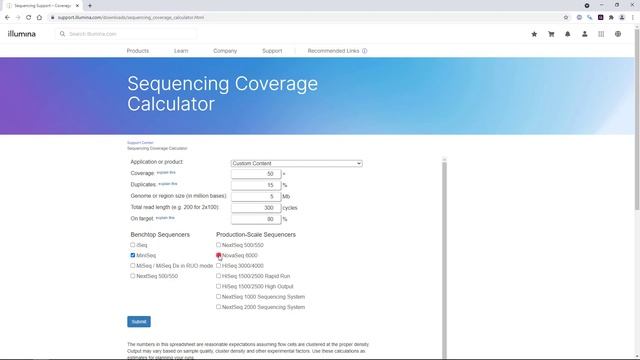Click the browser forward arrow
The height and width of the screenshot is (360, 640).
tap(18, 18)
